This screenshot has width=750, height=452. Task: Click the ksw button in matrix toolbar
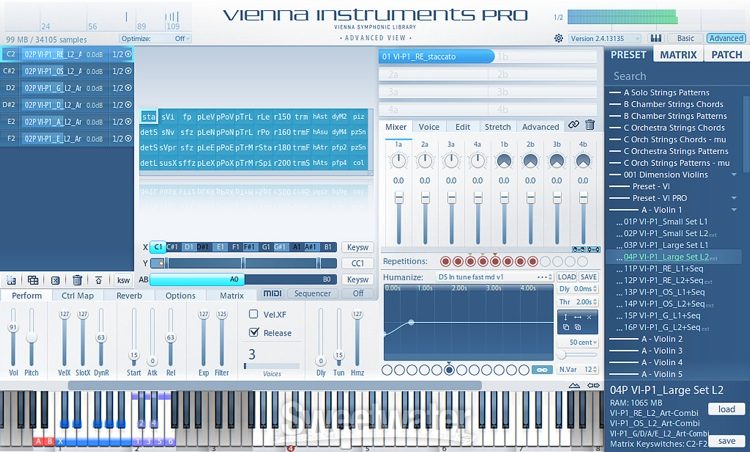[x=123, y=280]
